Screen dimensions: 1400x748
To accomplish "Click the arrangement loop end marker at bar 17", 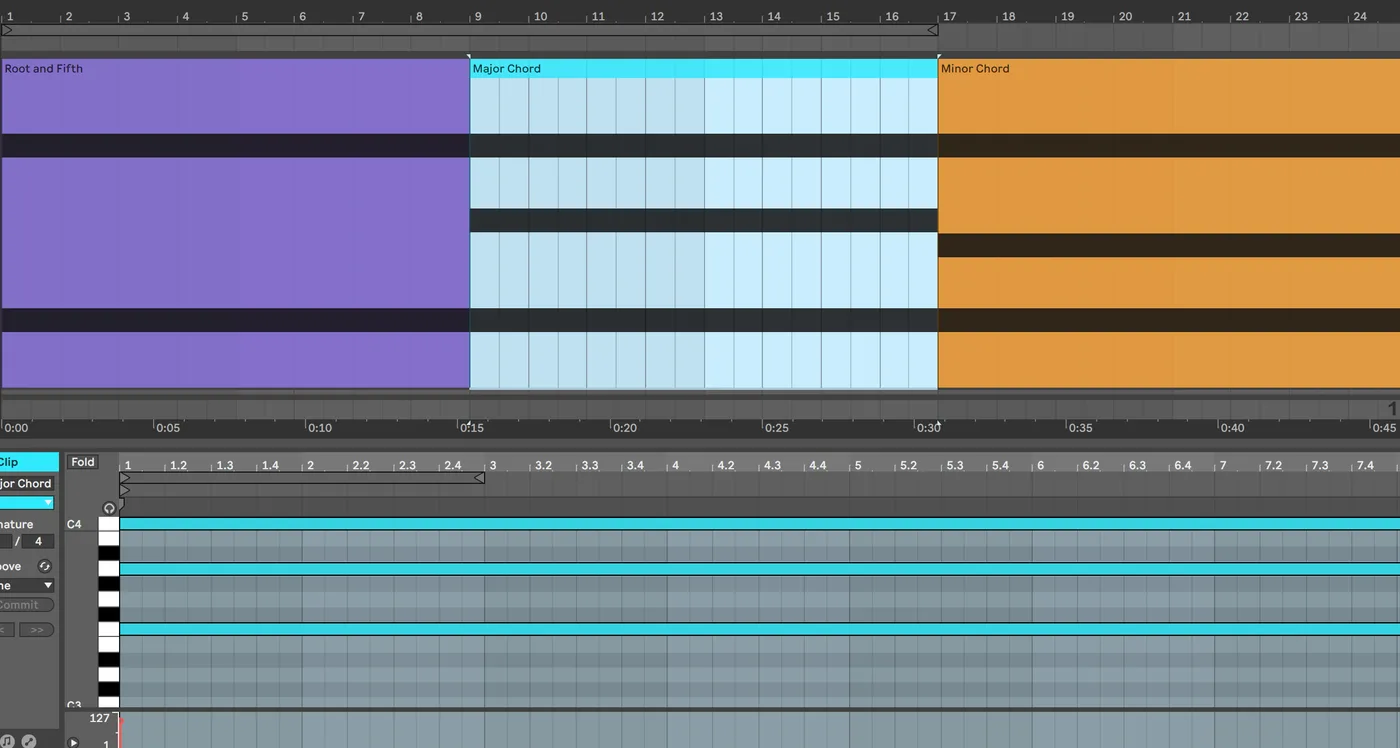I will pyautogui.click(x=932, y=30).
